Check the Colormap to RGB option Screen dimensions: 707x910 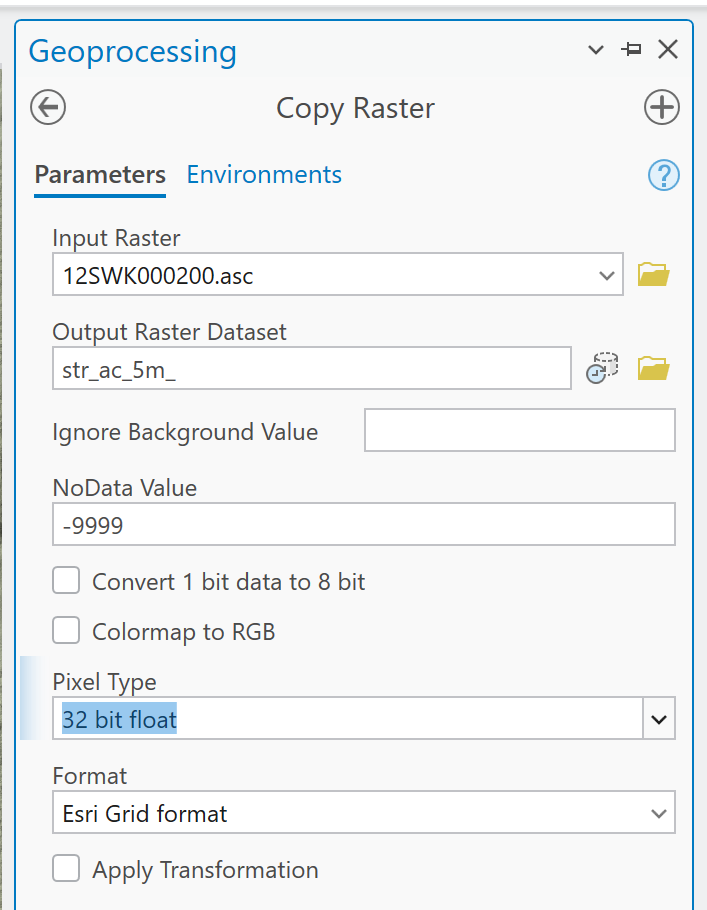66,630
